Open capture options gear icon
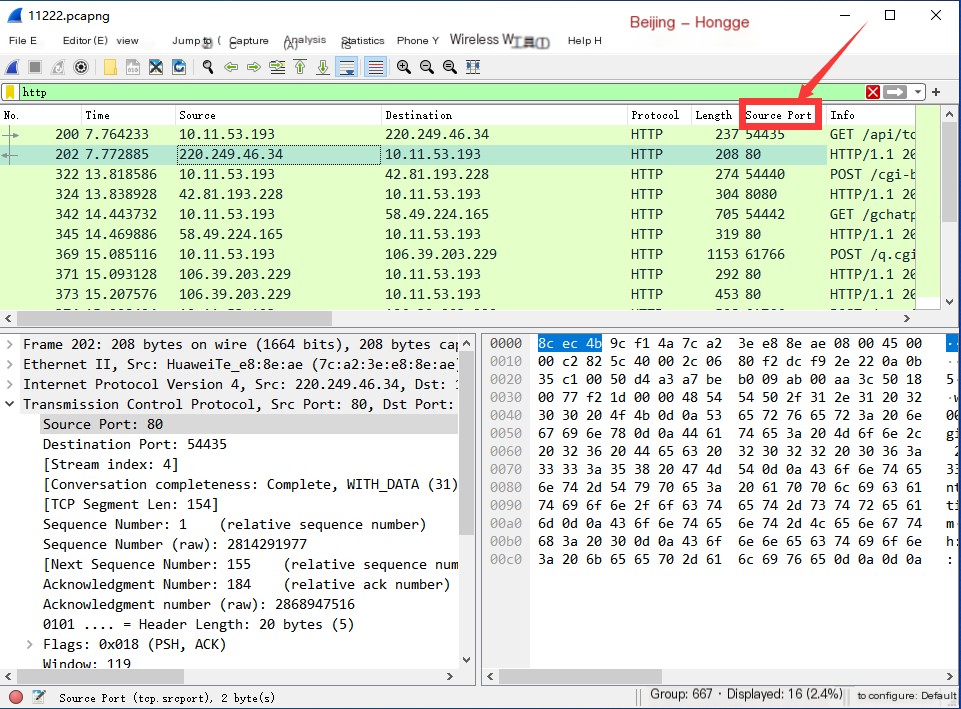961x709 pixels. click(x=81, y=67)
